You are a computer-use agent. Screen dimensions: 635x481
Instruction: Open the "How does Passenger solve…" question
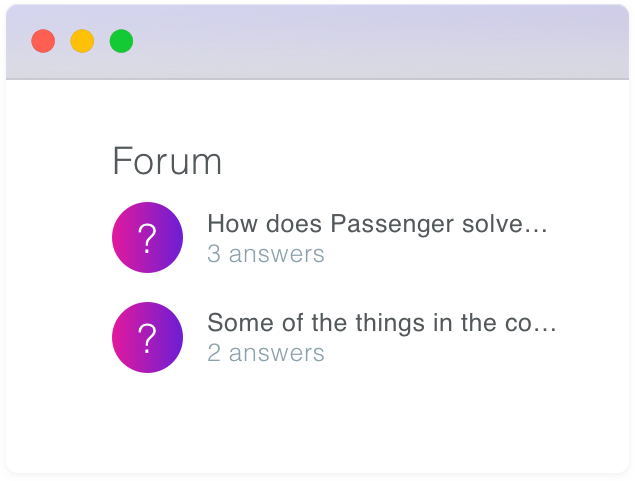pos(377,224)
